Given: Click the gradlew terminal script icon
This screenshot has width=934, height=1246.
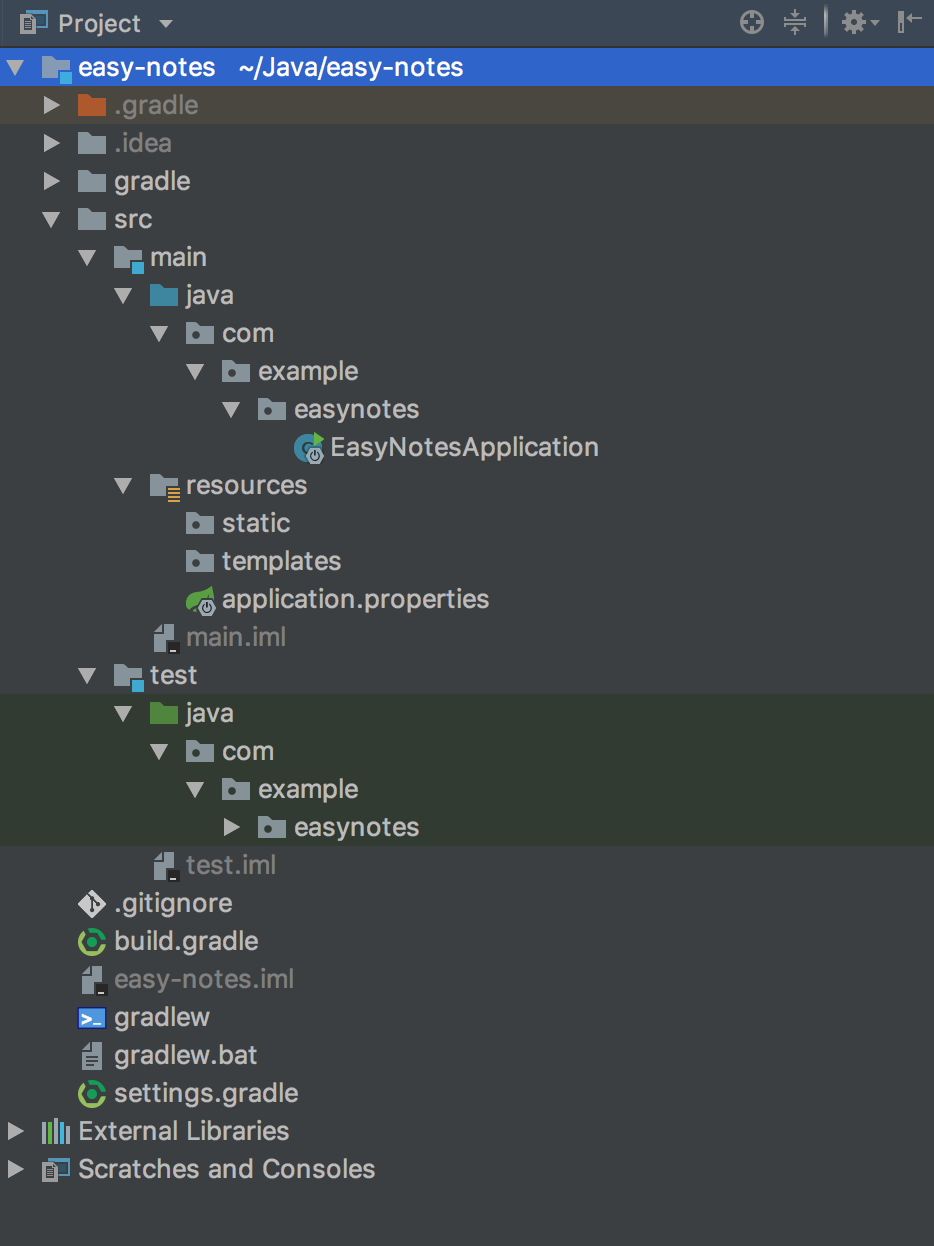Looking at the screenshot, I should [x=92, y=1018].
